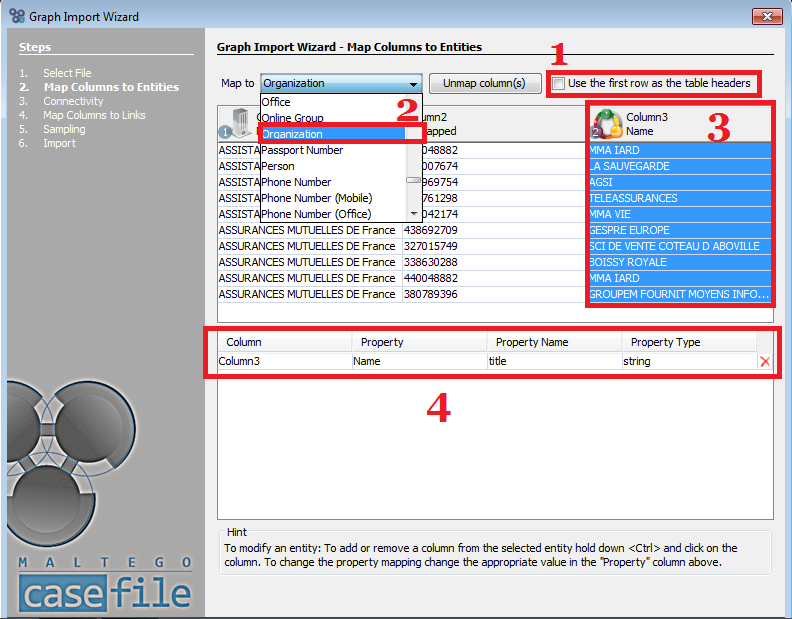The image size is (792, 619).
Task: Click the 'Property Name' column header
Action: tap(555, 342)
